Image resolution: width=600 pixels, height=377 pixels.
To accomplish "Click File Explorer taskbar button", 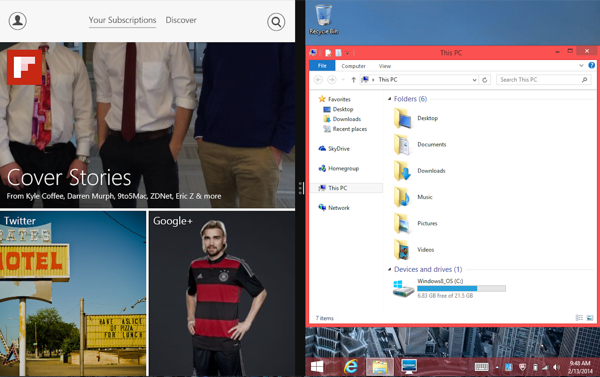I will pyautogui.click(x=380, y=367).
